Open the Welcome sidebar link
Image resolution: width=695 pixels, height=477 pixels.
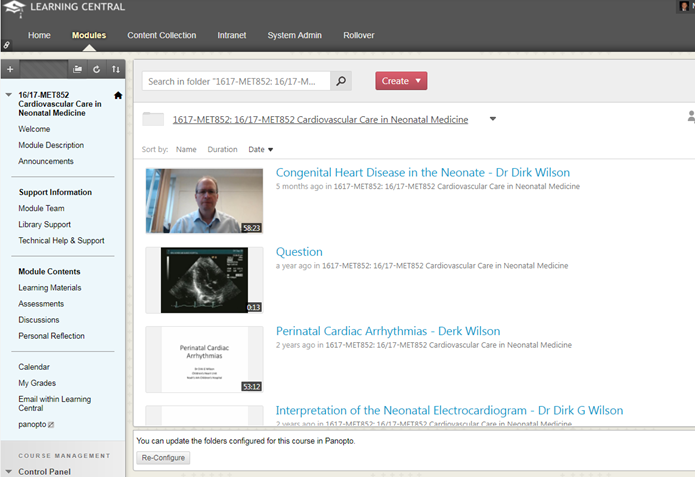coord(34,129)
